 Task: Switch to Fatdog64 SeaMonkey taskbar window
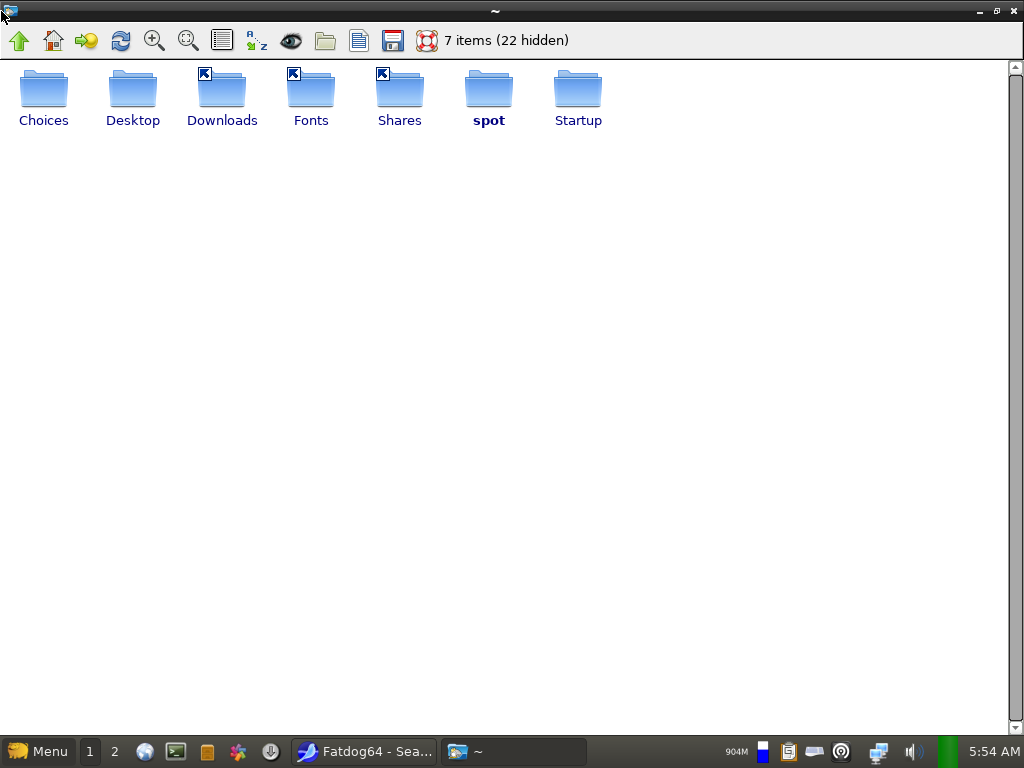coord(364,752)
